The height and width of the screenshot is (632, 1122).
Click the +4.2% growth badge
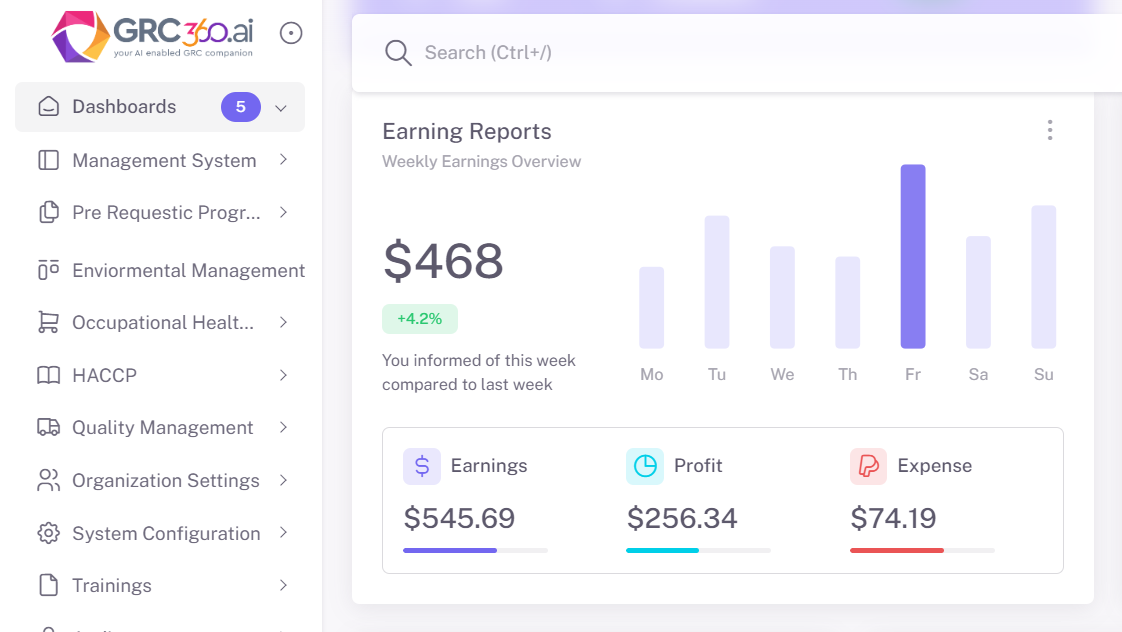click(x=420, y=319)
